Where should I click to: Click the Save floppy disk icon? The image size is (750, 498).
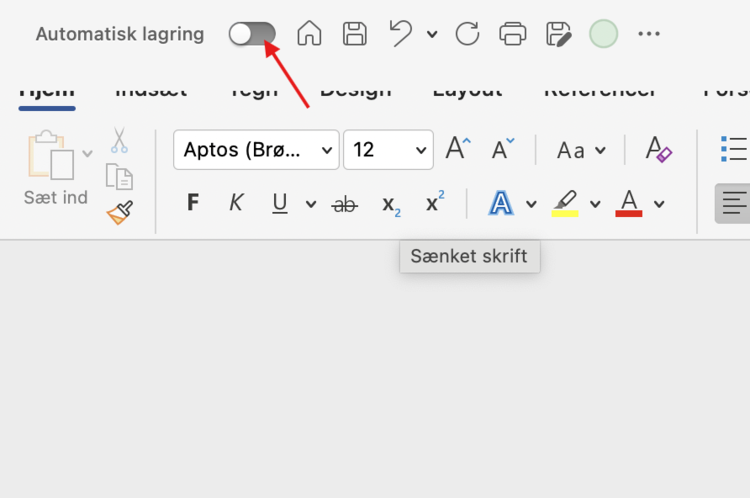[355, 34]
